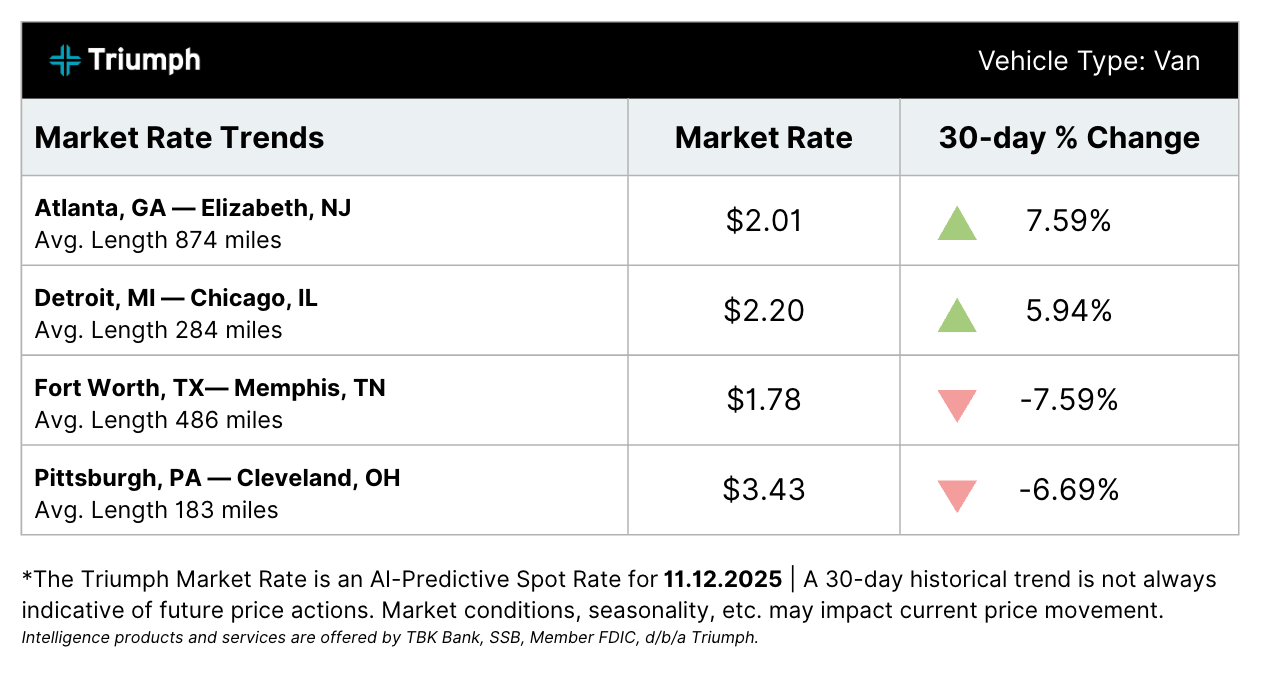Click the Triumph brand name text
This screenshot has height=688, width=1264.
pyautogui.click(x=144, y=60)
